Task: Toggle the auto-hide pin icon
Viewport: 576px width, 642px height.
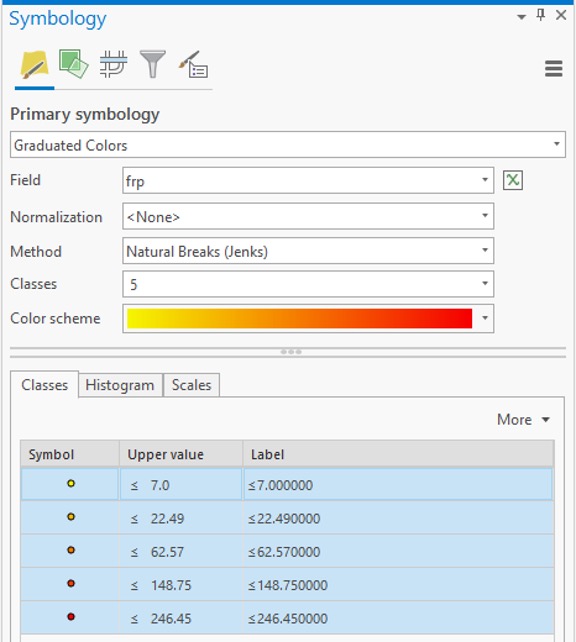Action: coord(541,16)
